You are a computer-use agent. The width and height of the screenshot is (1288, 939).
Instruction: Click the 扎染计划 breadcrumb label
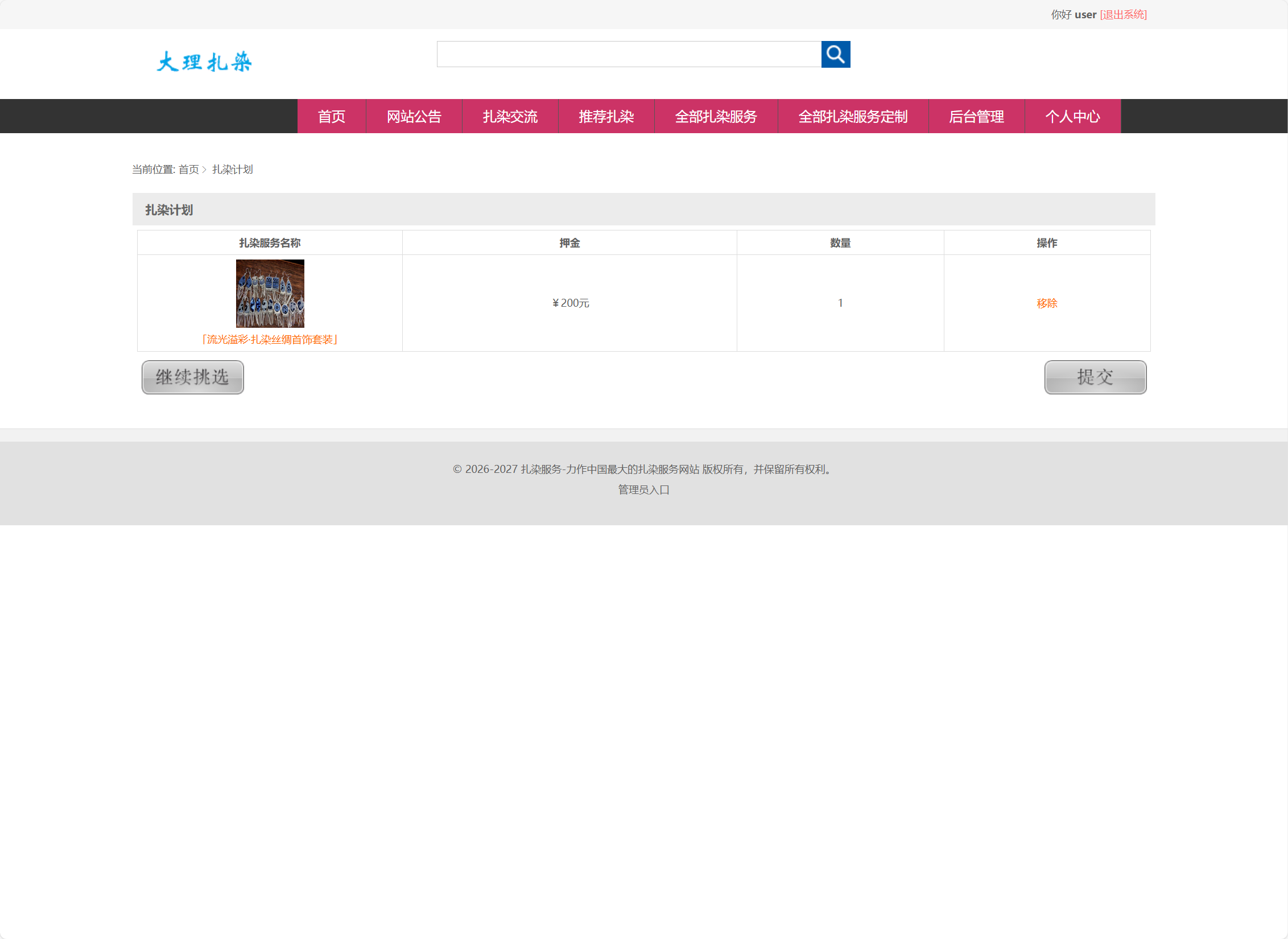(232, 169)
